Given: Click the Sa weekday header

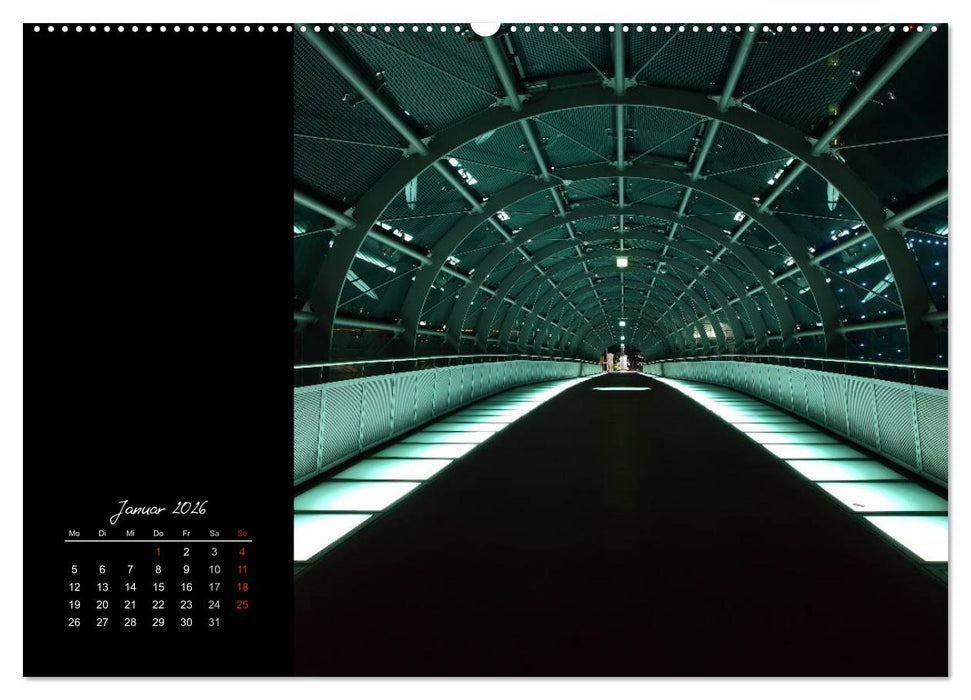Looking at the screenshot, I should (215, 534).
